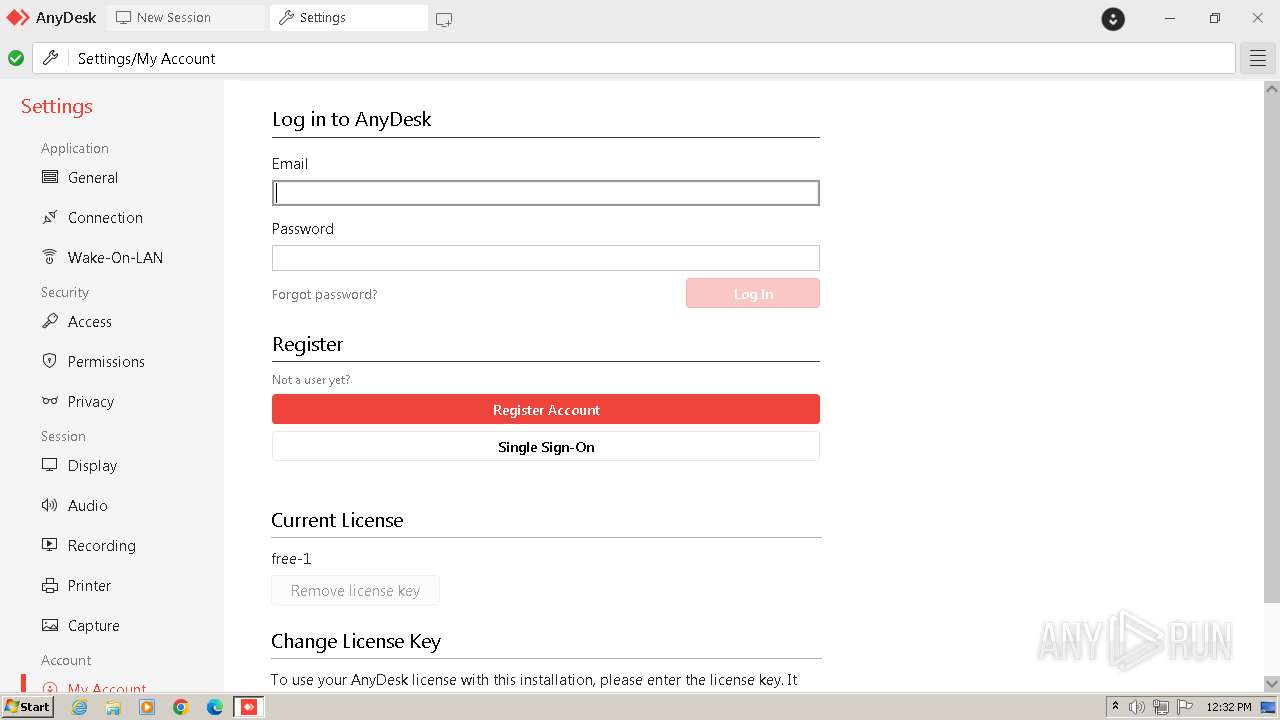Viewport: 1280px width, 720px height.
Task: Launch Google Chrome from taskbar
Action: coord(181,707)
